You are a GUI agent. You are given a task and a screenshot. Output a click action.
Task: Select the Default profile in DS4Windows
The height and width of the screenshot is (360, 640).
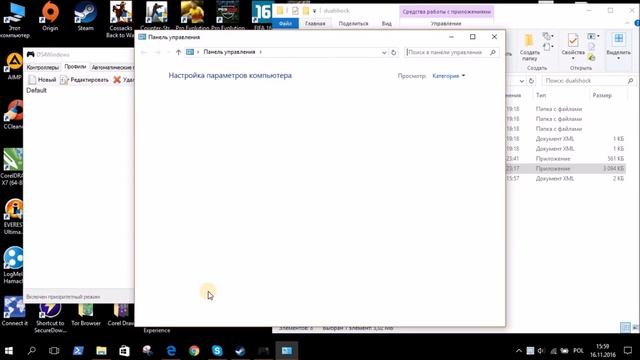coord(36,90)
